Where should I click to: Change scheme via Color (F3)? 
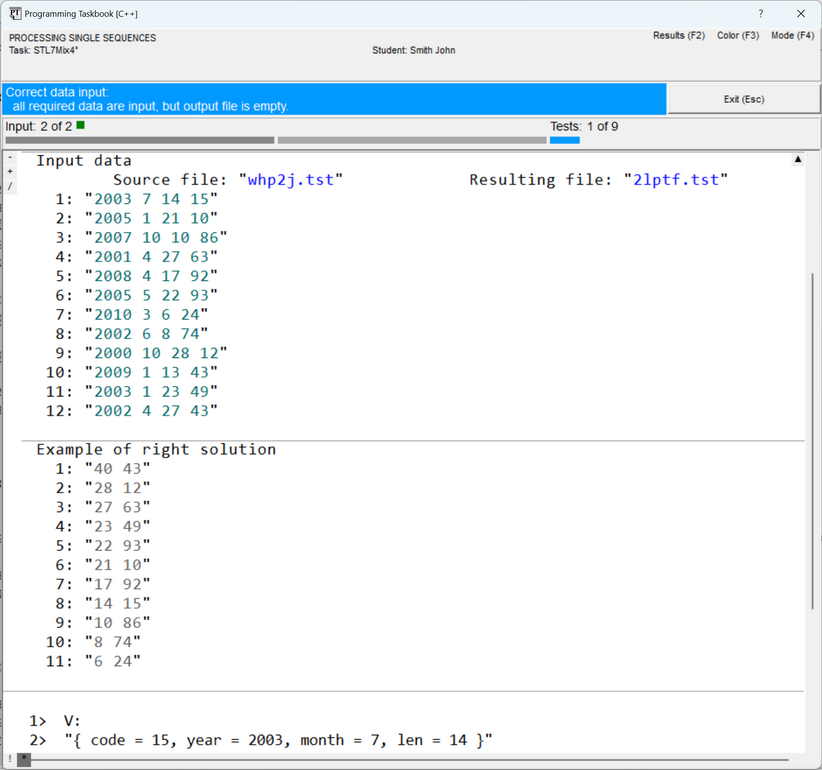[737, 36]
